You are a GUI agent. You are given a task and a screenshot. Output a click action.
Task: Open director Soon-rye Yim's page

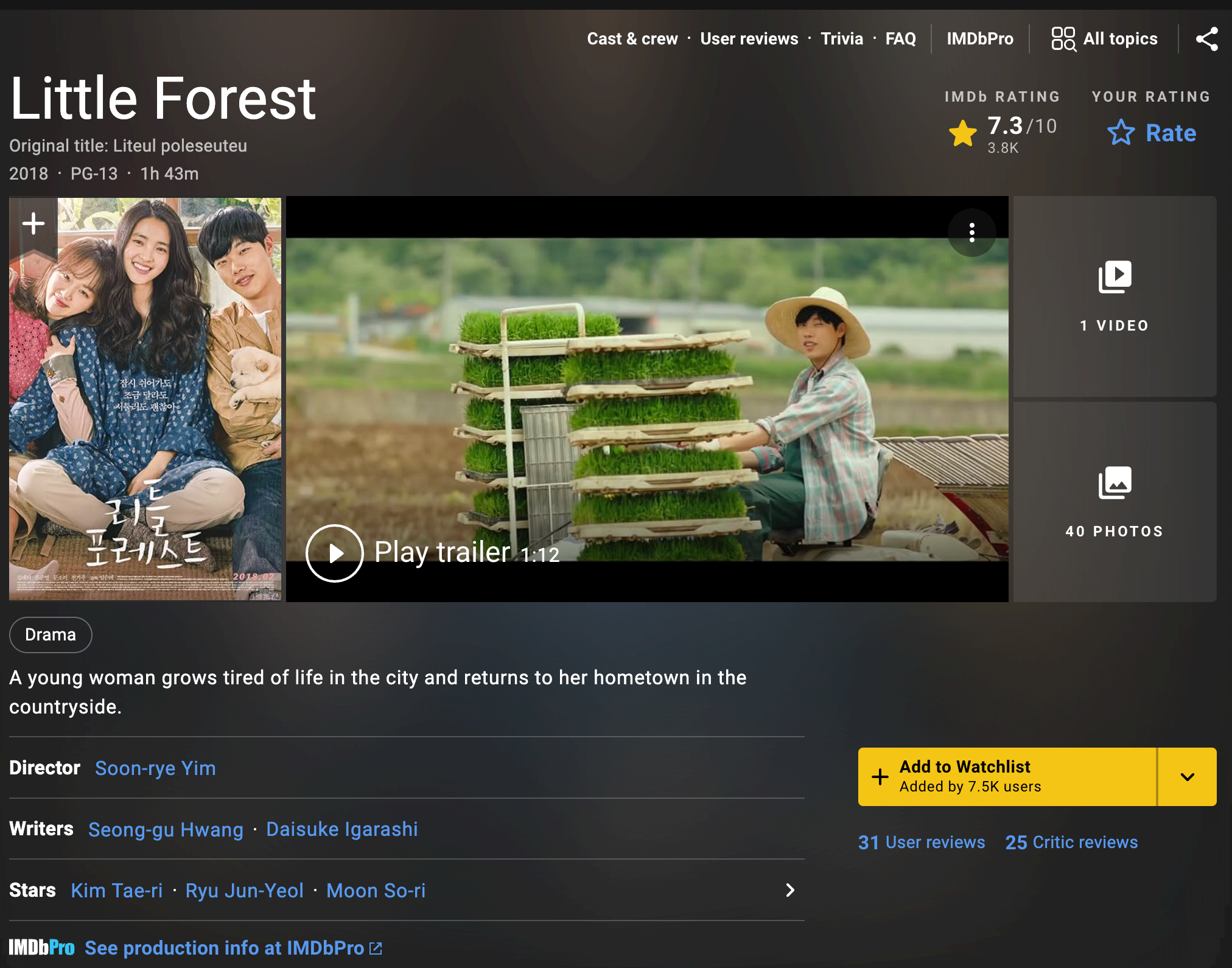[x=155, y=768]
